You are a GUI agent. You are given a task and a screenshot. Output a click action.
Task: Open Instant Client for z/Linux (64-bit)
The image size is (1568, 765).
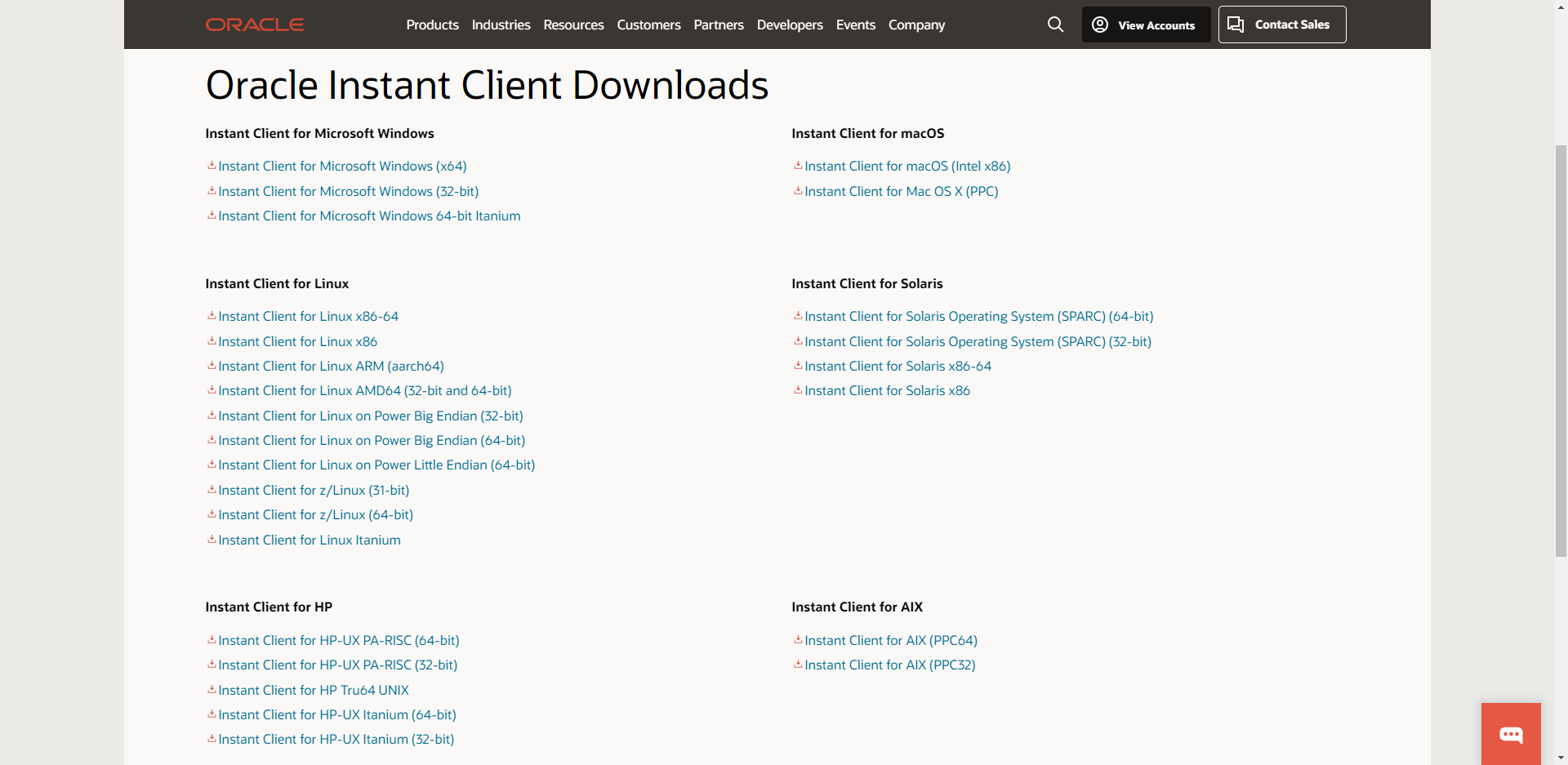[x=315, y=514]
